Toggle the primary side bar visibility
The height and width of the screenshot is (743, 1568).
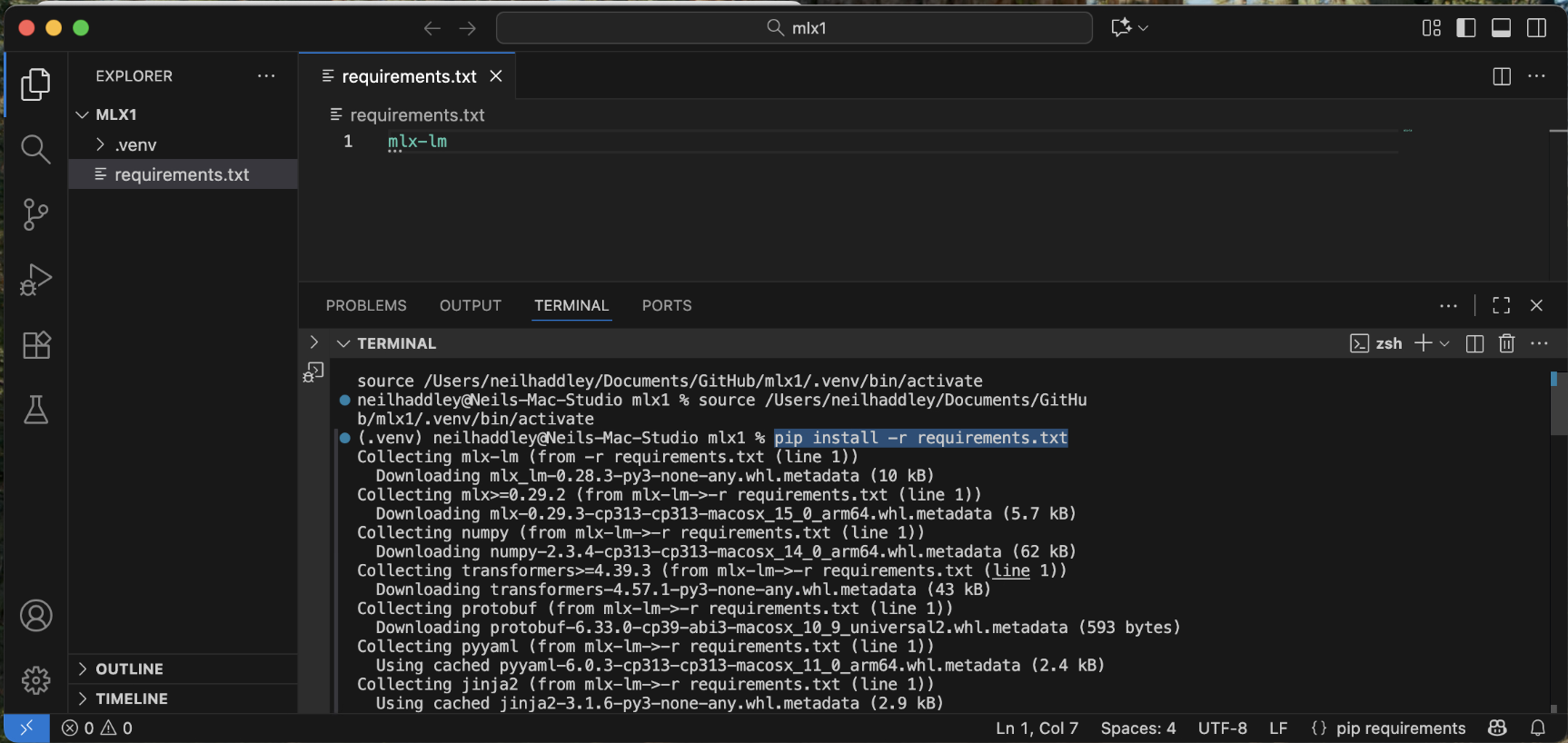click(x=1465, y=28)
